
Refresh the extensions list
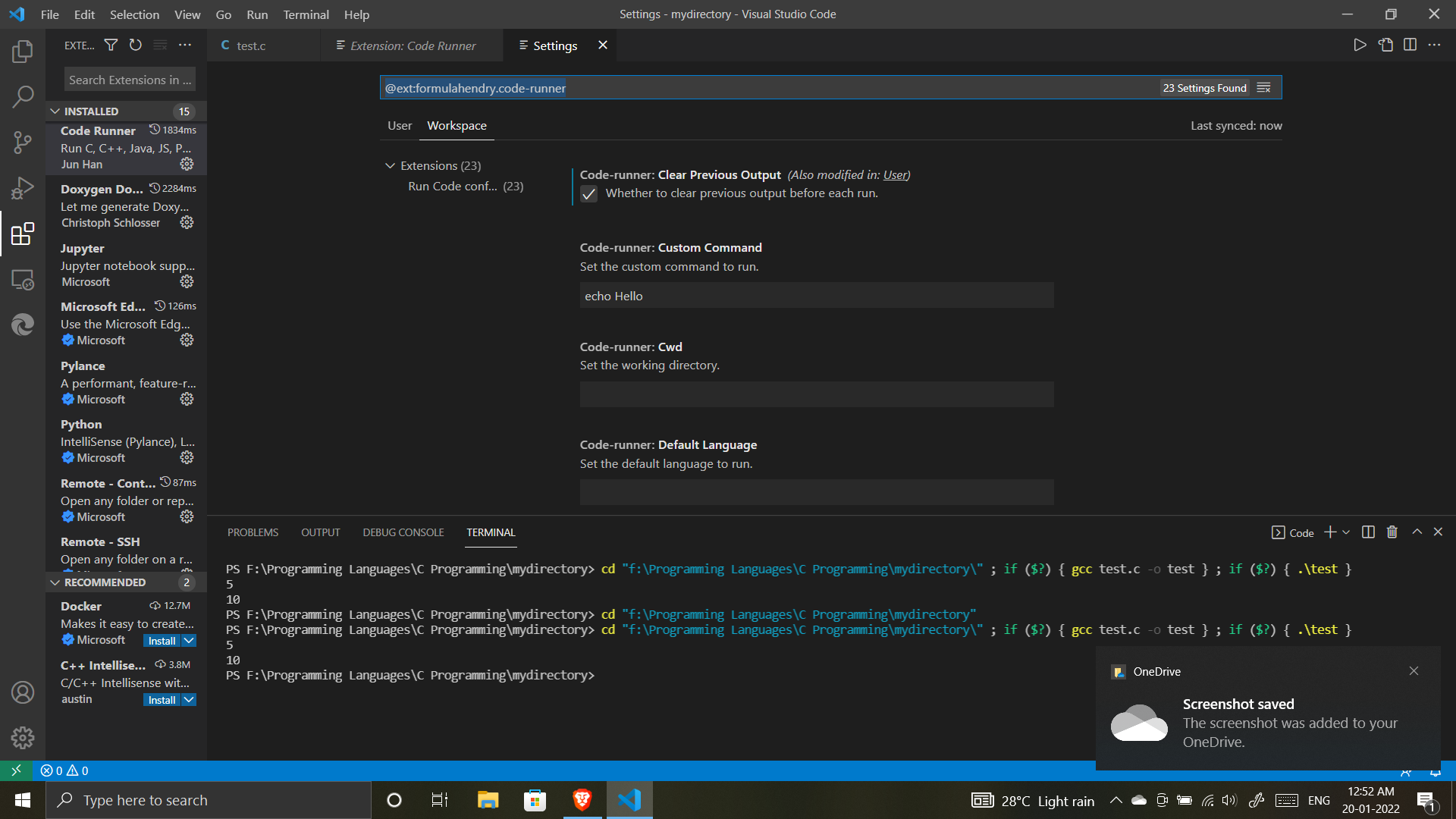tap(135, 45)
